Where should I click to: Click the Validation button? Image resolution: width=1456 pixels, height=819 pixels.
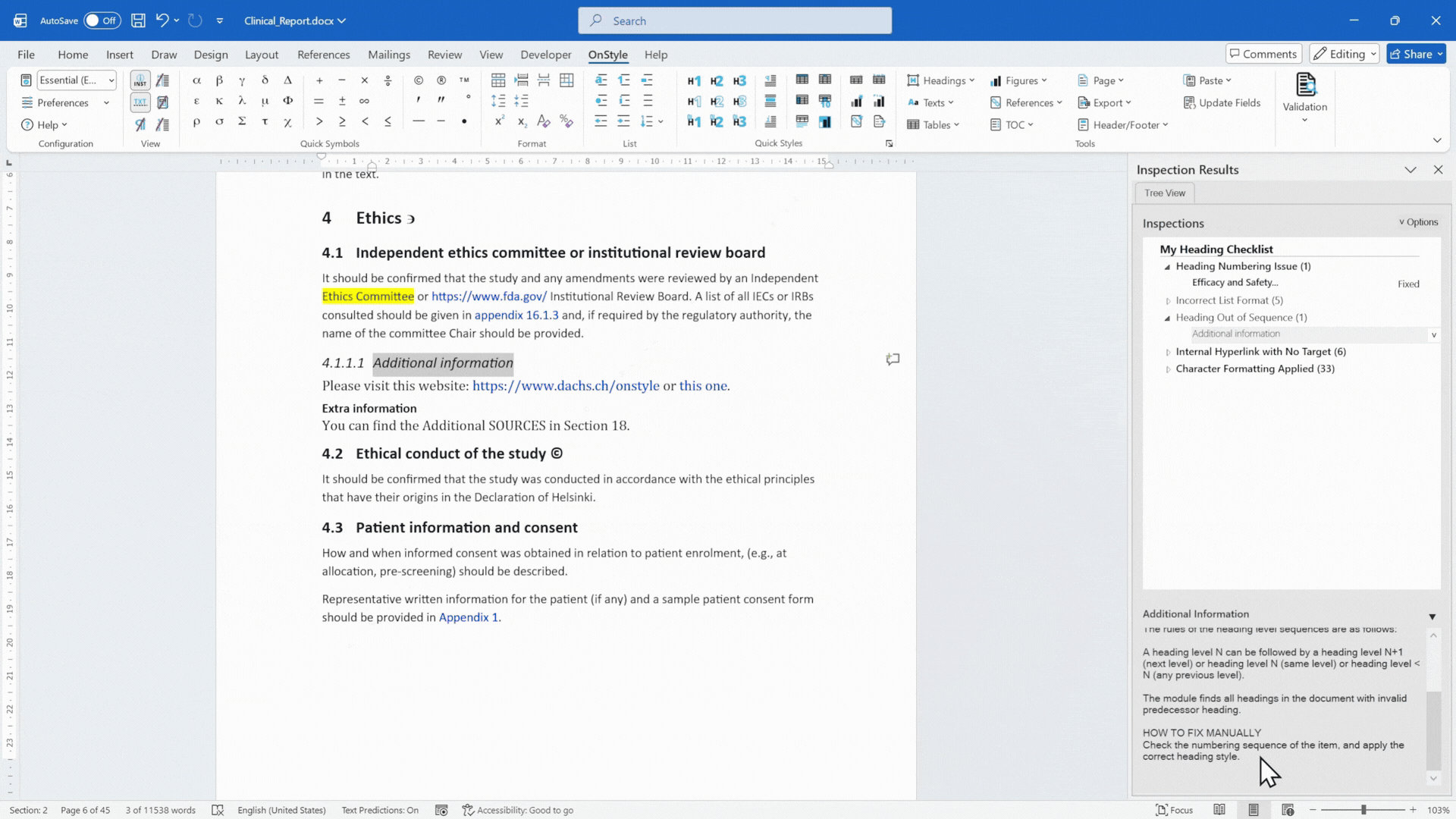(1304, 98)
